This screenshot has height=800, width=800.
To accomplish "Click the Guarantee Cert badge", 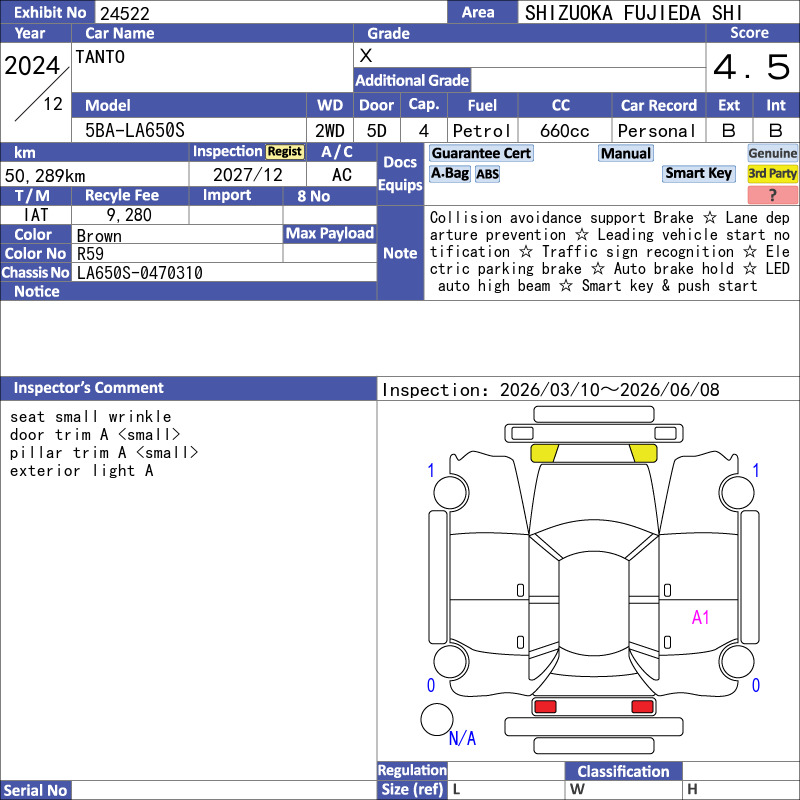I will click(x=481, y=153).
